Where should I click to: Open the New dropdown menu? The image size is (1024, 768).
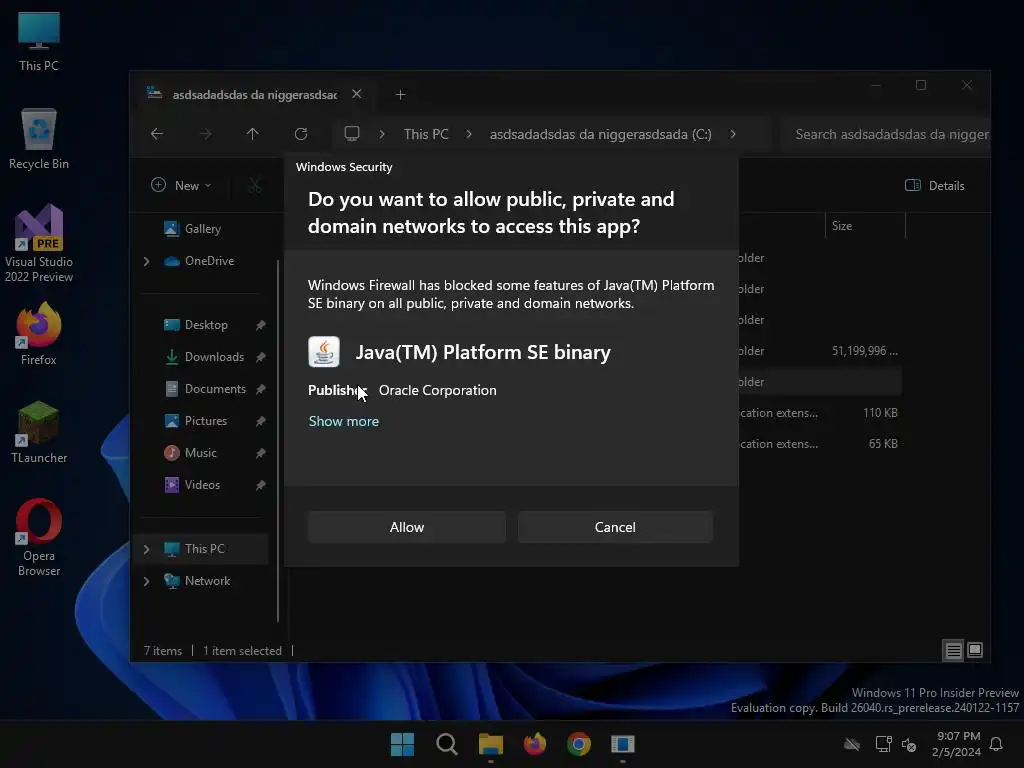182,185
